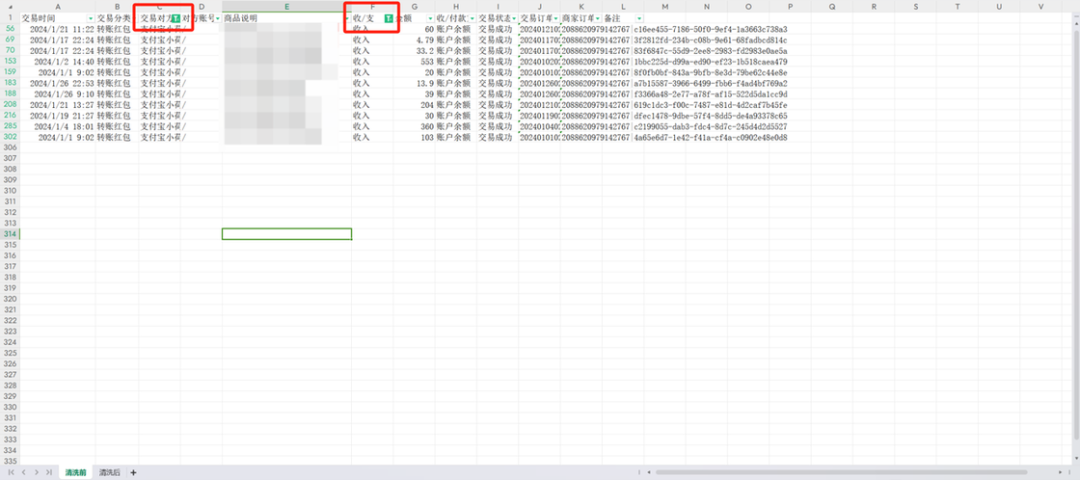Select column P header
The image size is (1080, 480).
point(790,6)
